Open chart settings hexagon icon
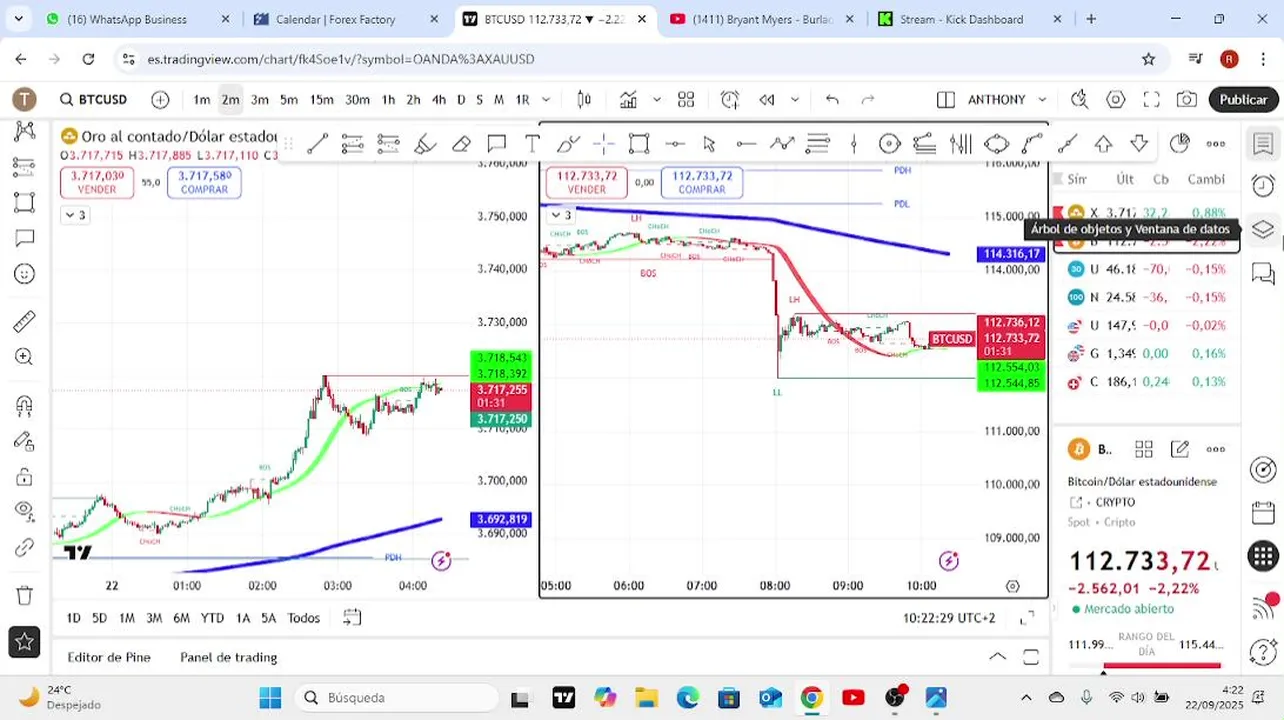This screenshot has height=720, width=1284. click(x=1116, y=99)
